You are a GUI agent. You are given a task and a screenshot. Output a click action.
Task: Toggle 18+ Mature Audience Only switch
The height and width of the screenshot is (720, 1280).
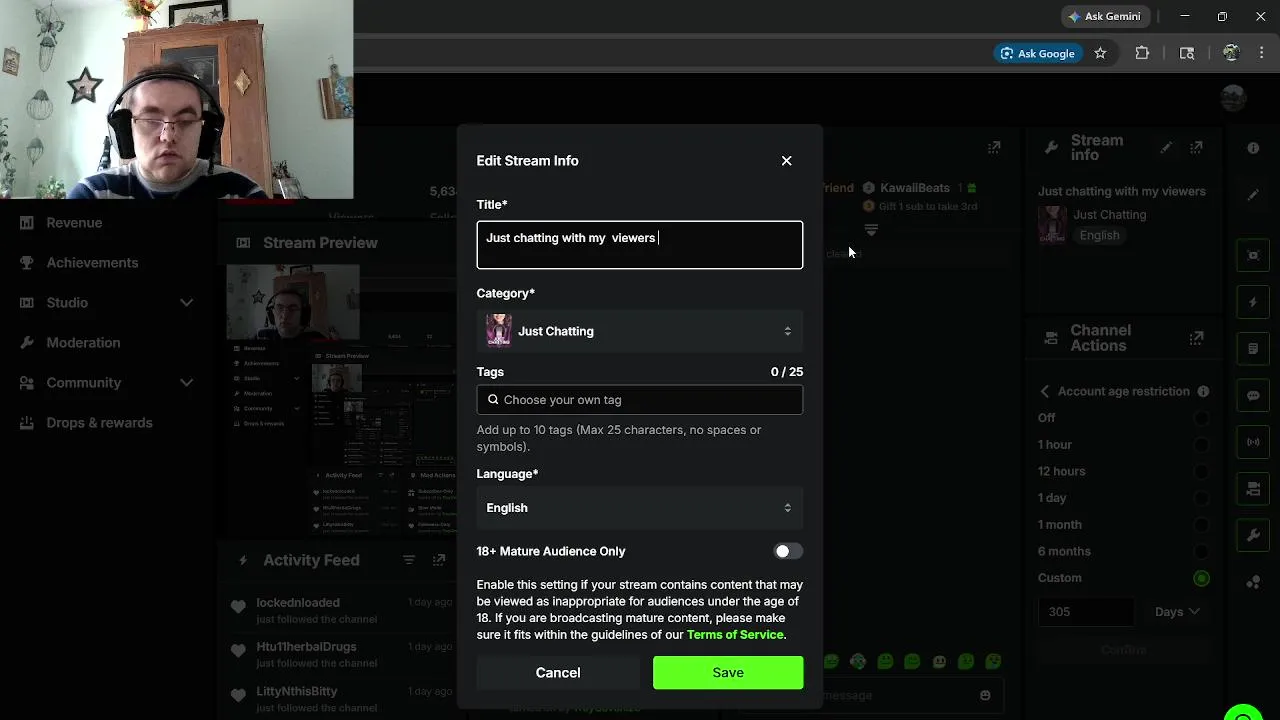[x=788, y=551]
